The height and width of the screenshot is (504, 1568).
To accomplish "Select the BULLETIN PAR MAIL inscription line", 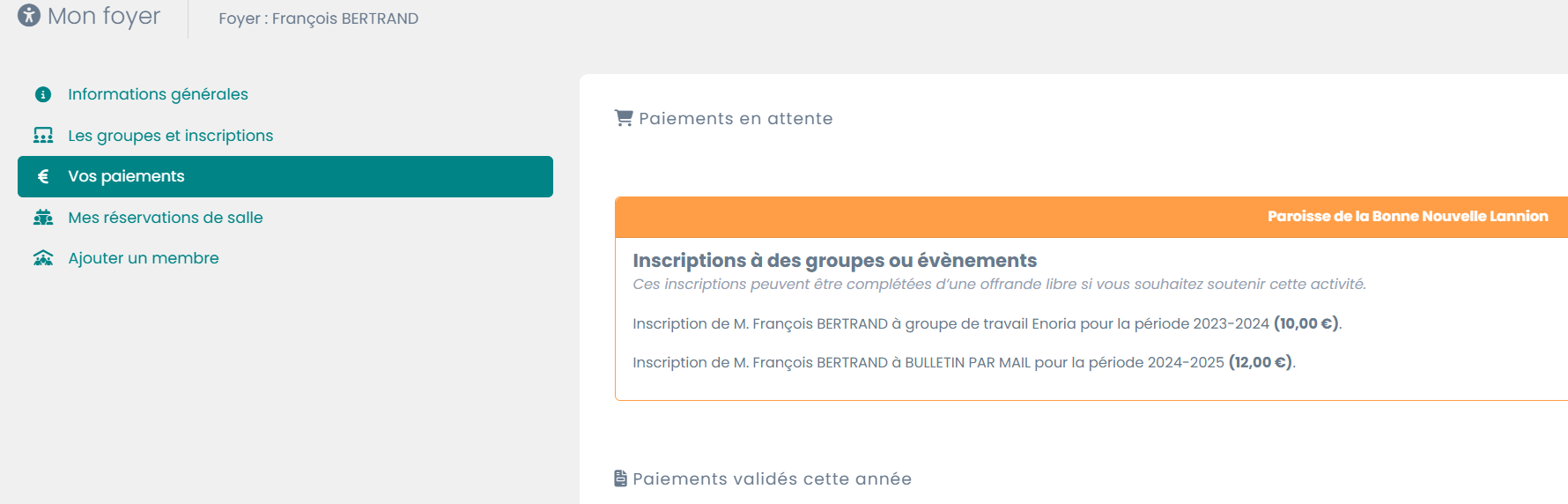I will coord(963,362).
